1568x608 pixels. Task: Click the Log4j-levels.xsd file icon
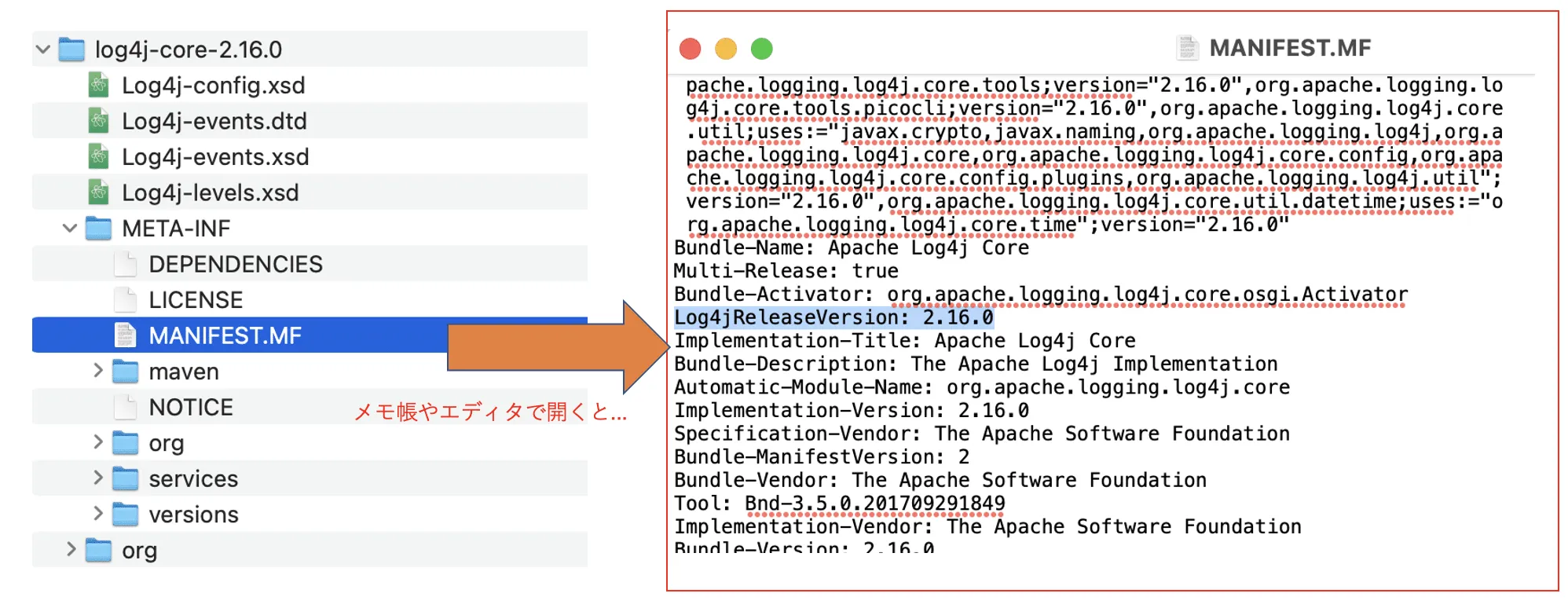tap(98, 192)
